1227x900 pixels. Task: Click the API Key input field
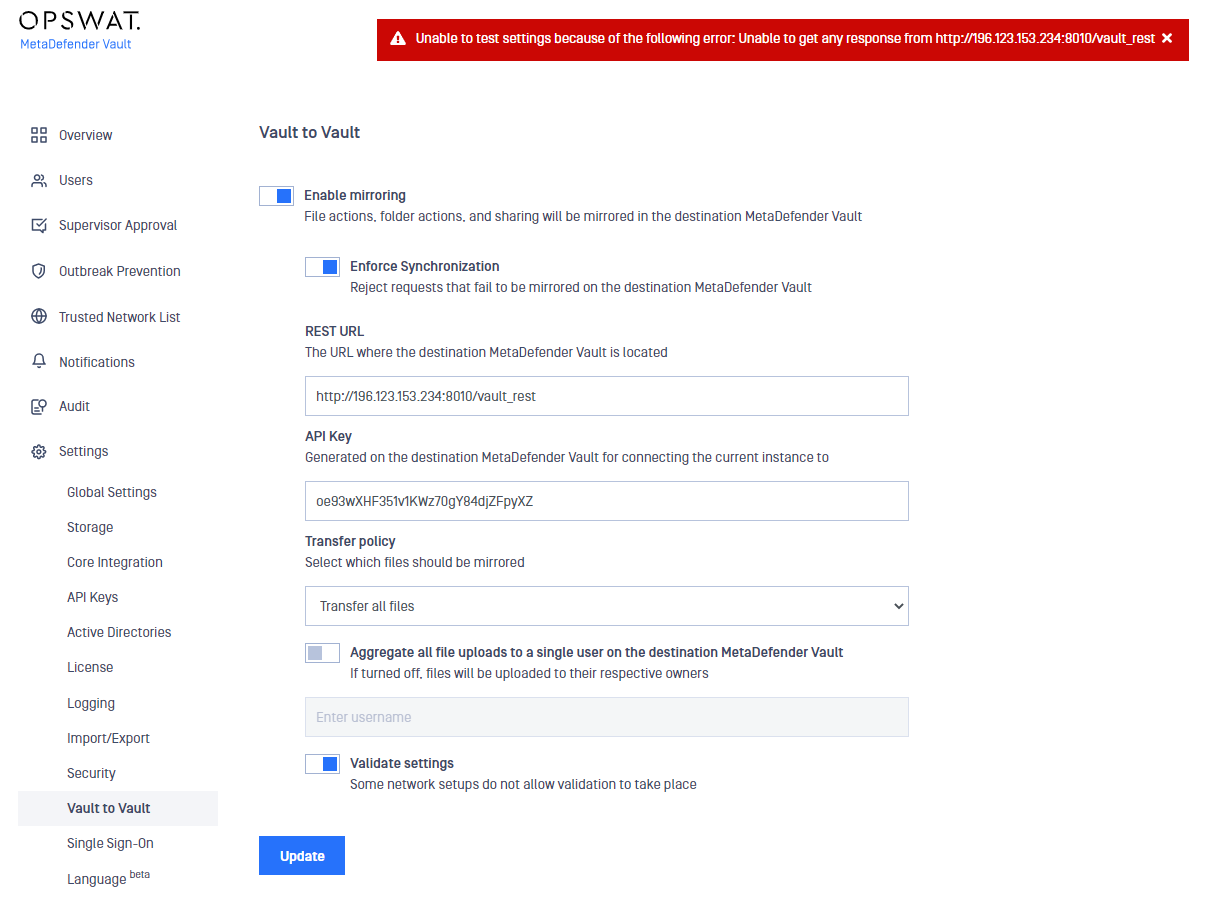tap(607, 501)
